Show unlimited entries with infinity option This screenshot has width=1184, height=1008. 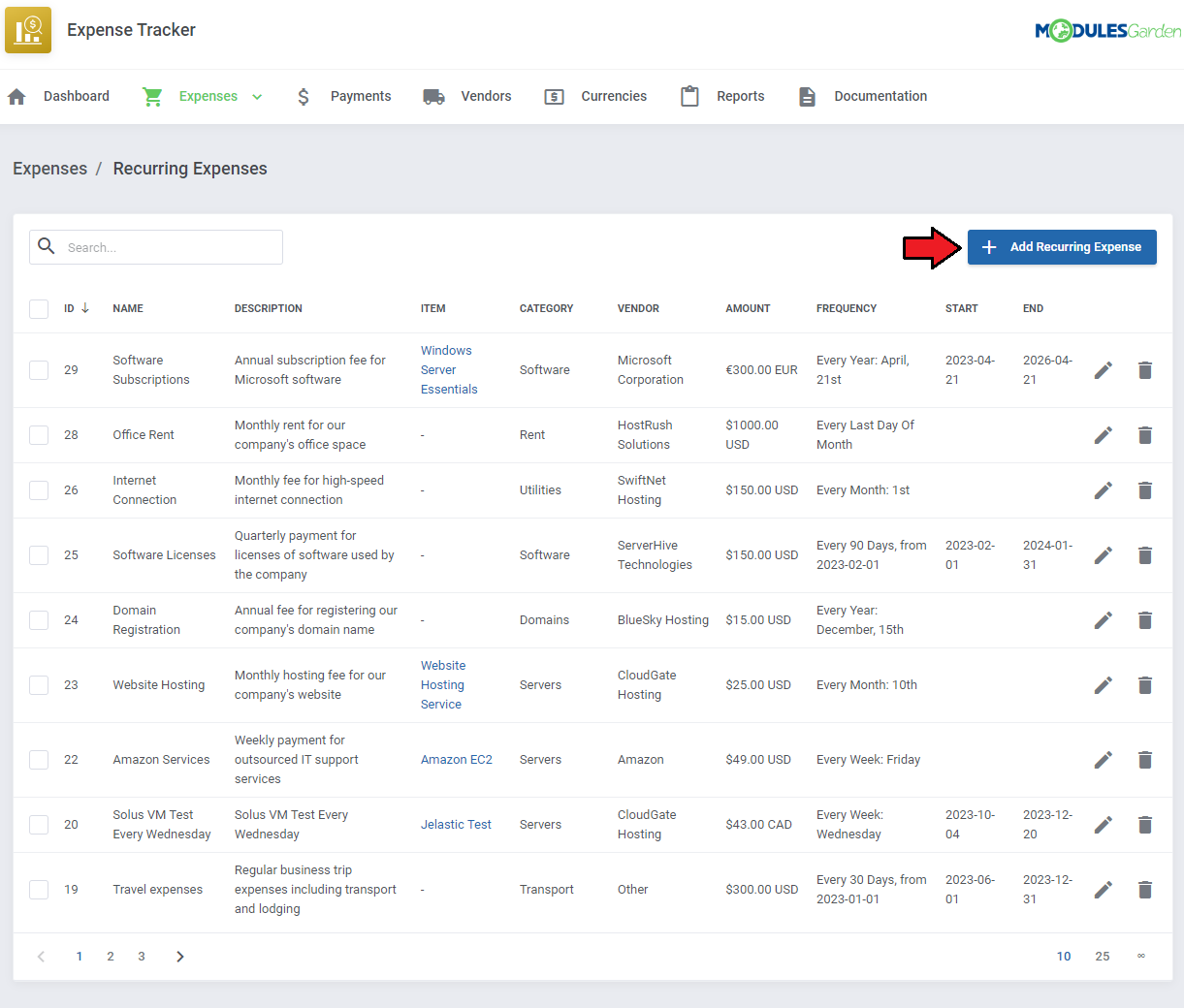[1141, 957]
